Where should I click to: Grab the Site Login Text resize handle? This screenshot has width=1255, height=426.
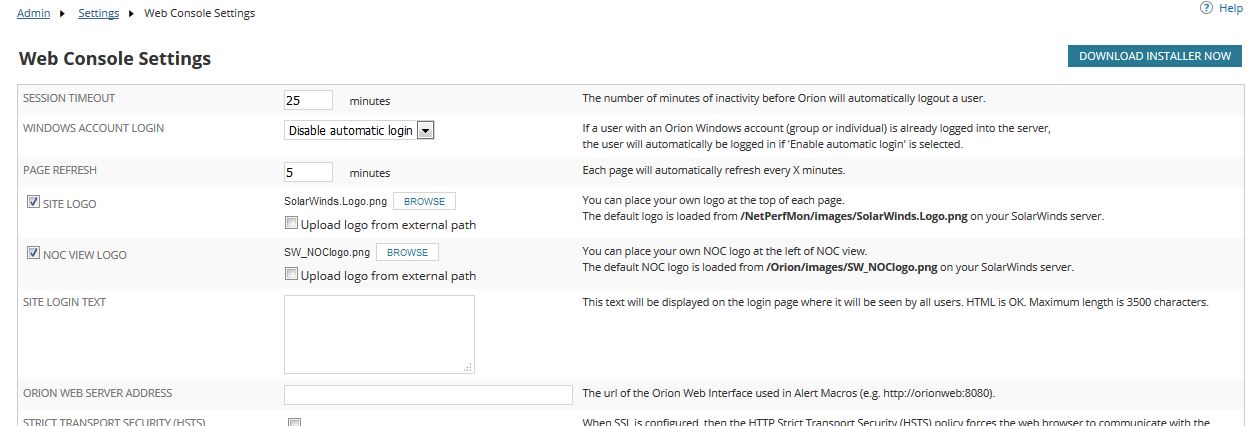point(467,367)
